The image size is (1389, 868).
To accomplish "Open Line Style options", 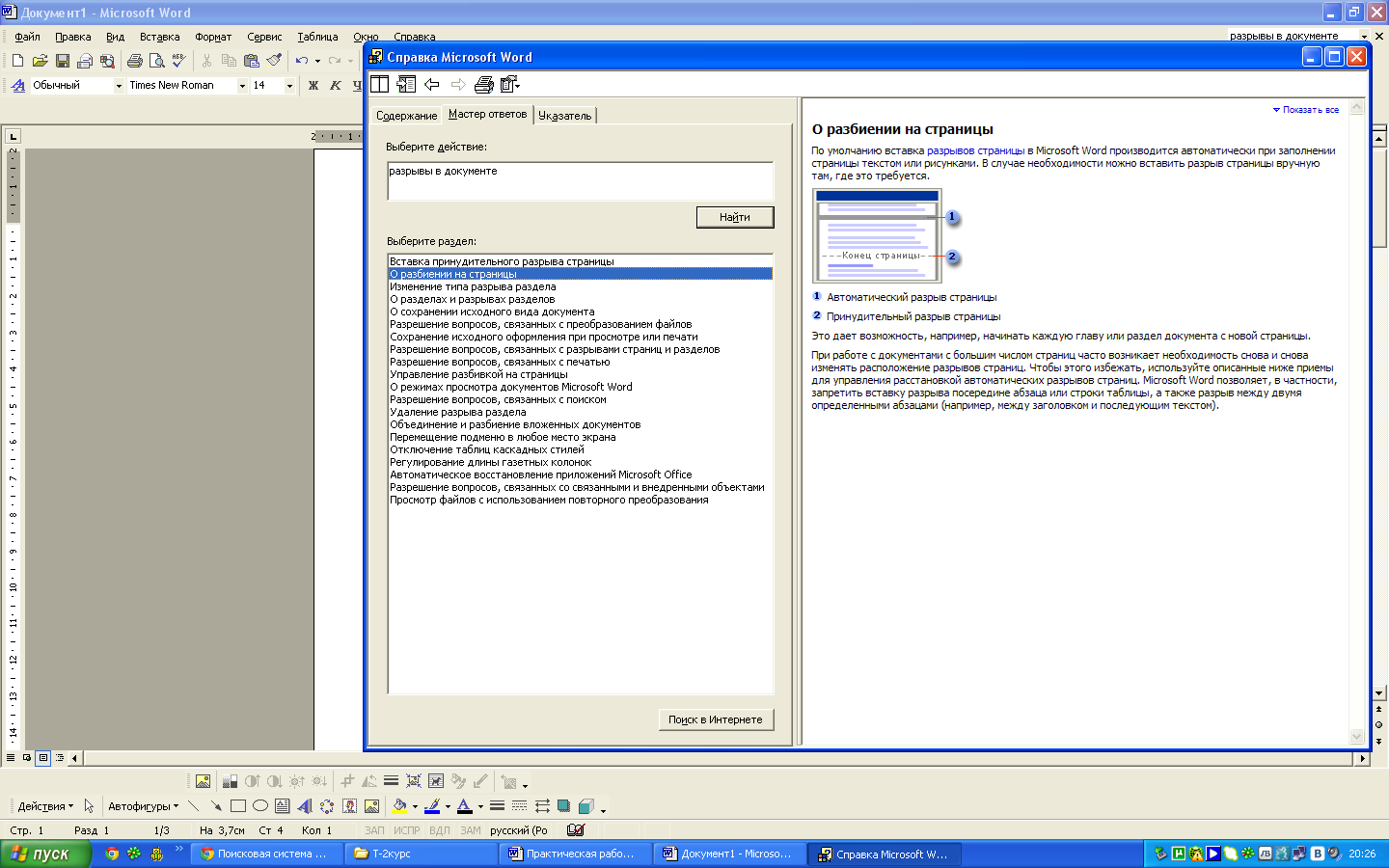I will [497, 806].
